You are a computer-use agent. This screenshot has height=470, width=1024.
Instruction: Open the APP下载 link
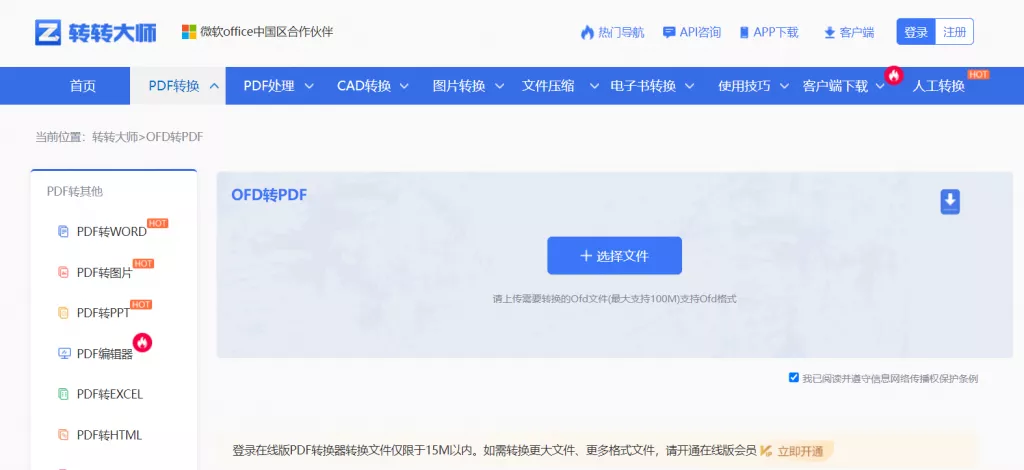pos(776,33)
